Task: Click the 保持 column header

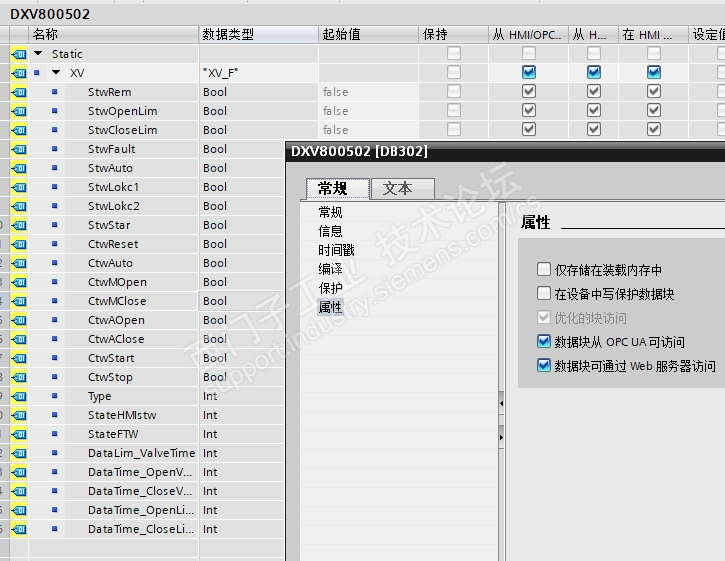Action: tap(453, 35)
